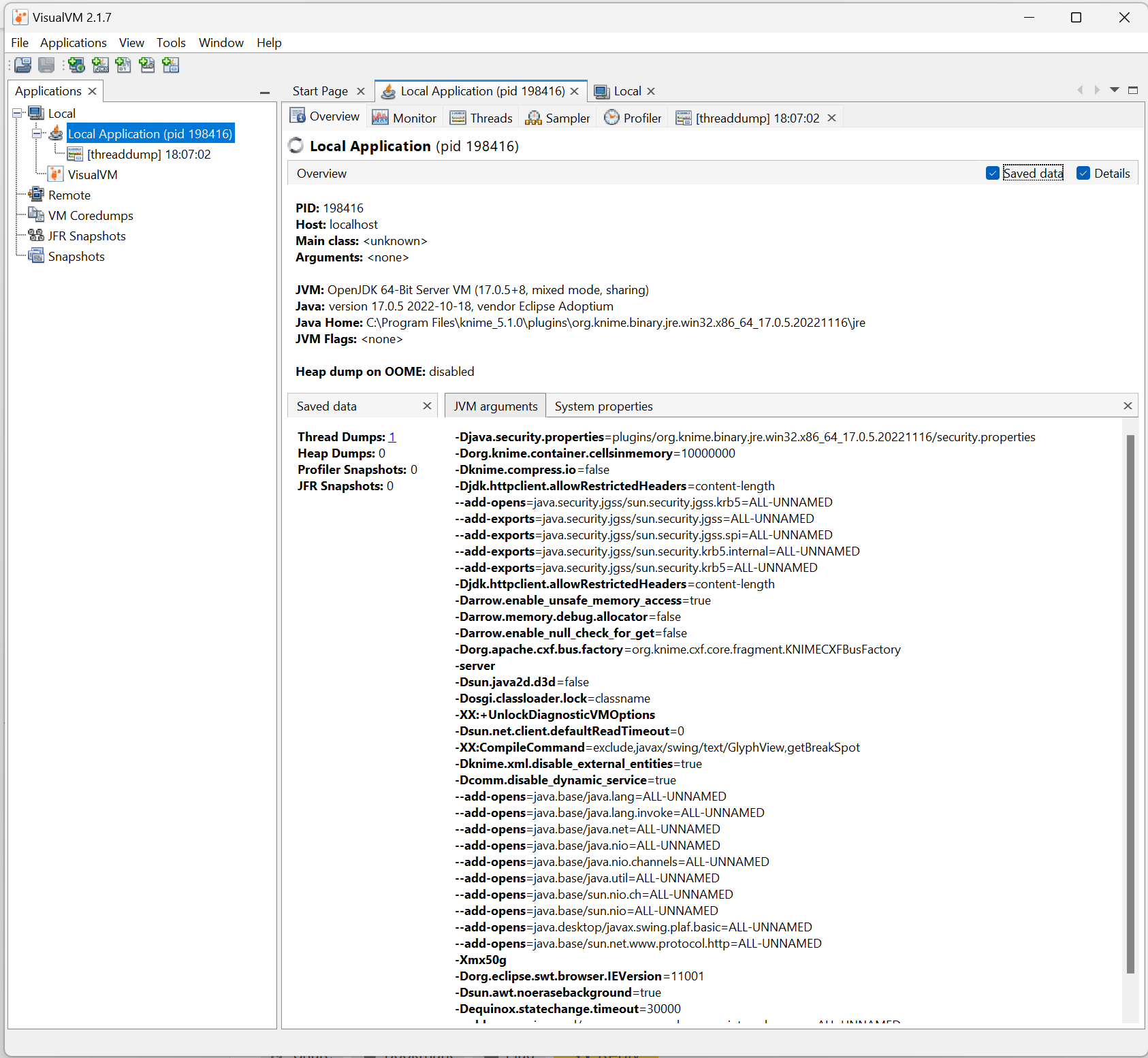Open the Help menu
1148x1058 pixels.
(x=269, y=43)
